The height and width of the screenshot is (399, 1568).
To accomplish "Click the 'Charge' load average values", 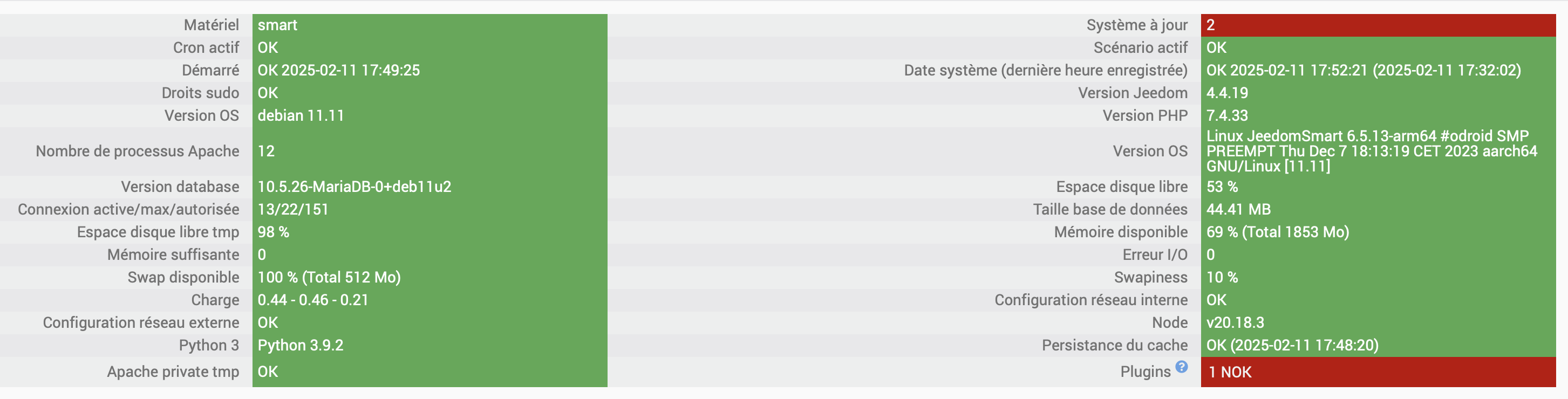I will click(313, 300).
